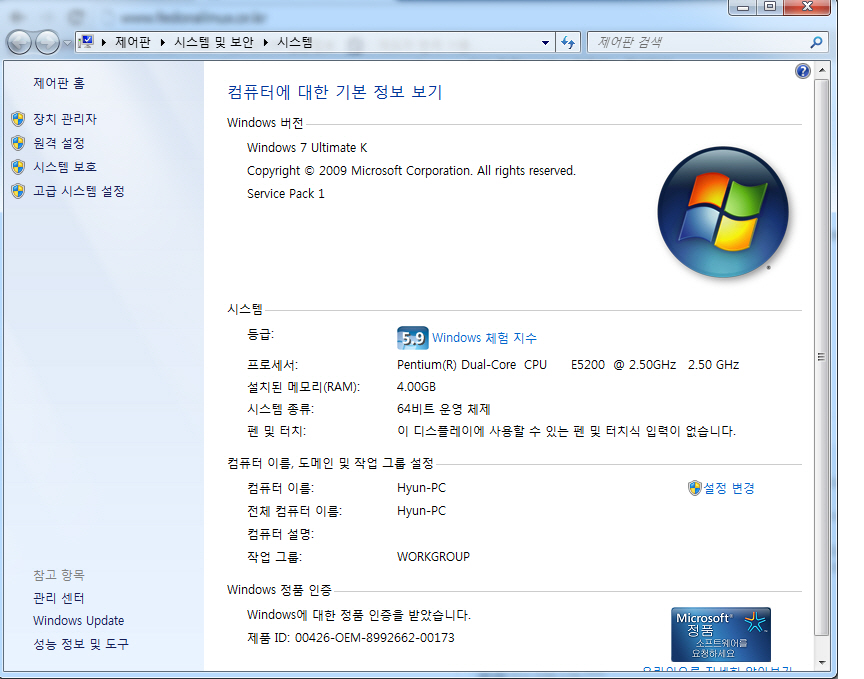Click the refresh button beside address bar
The image size is (864, 679).
click(x=568, y=42)
